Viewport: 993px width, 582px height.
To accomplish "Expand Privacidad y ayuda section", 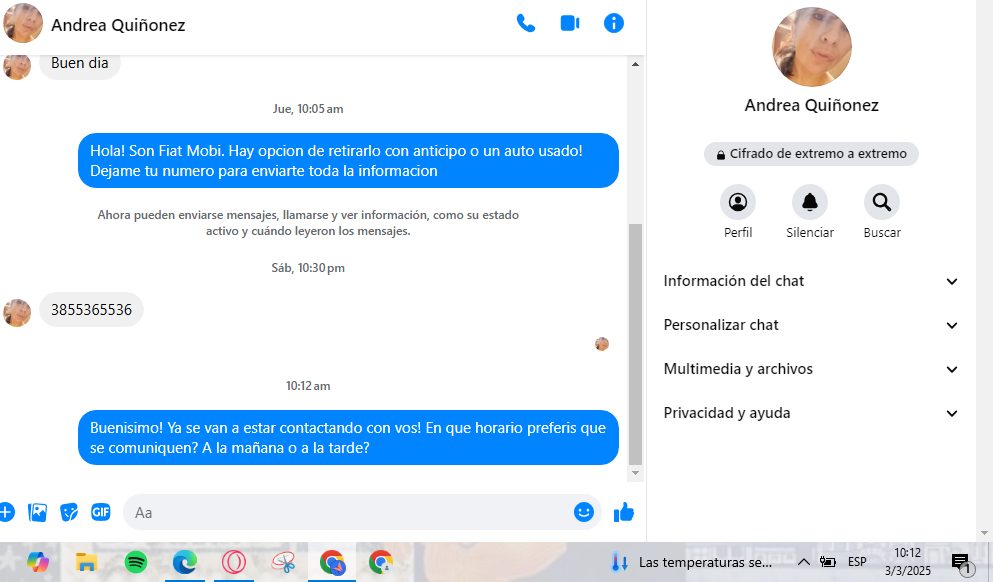I will click(810, 413).
